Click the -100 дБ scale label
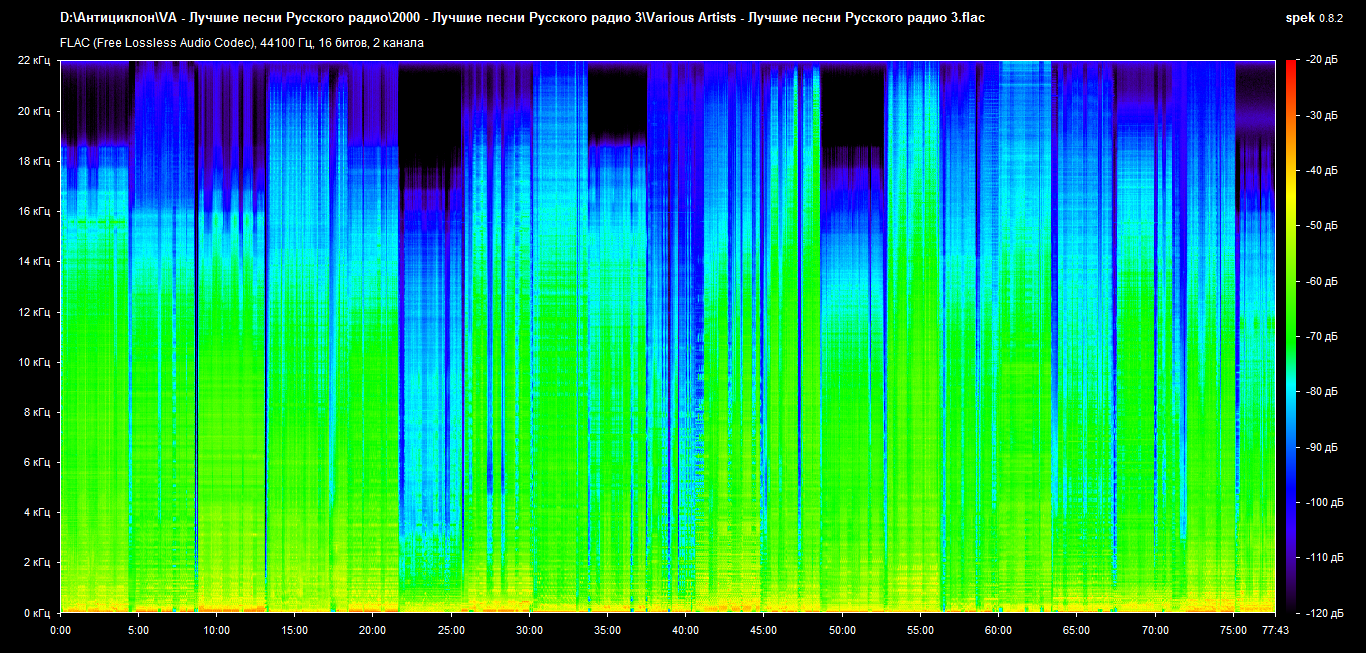The width and height of the screenshot is (1366, 653). pyautogui.click(x=1324, y=502)
